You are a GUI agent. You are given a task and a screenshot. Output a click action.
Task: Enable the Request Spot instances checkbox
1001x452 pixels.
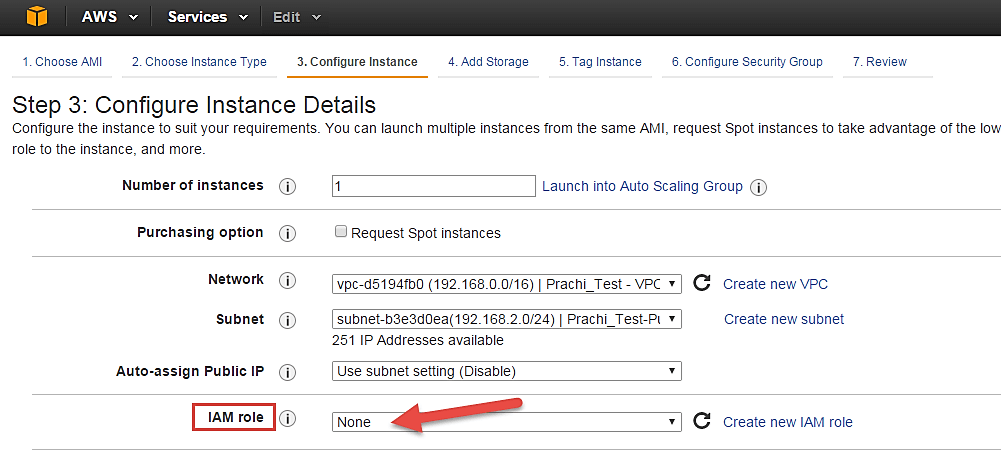tap(341, 232)
